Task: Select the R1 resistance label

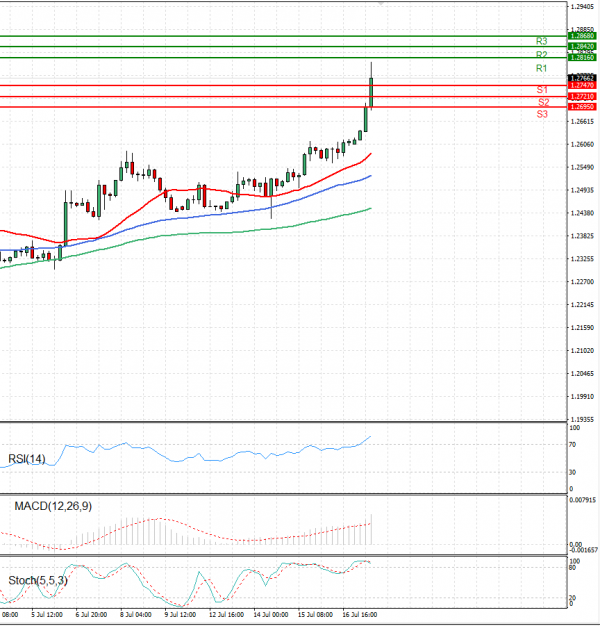Action: coord(541,68)
